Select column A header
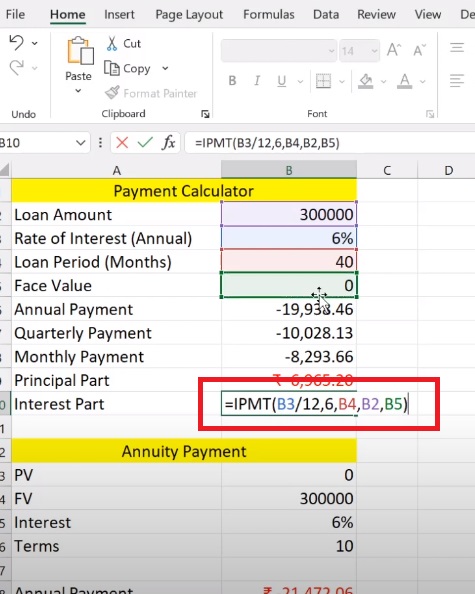Screen dimensions: 475x594 point(116,170)
